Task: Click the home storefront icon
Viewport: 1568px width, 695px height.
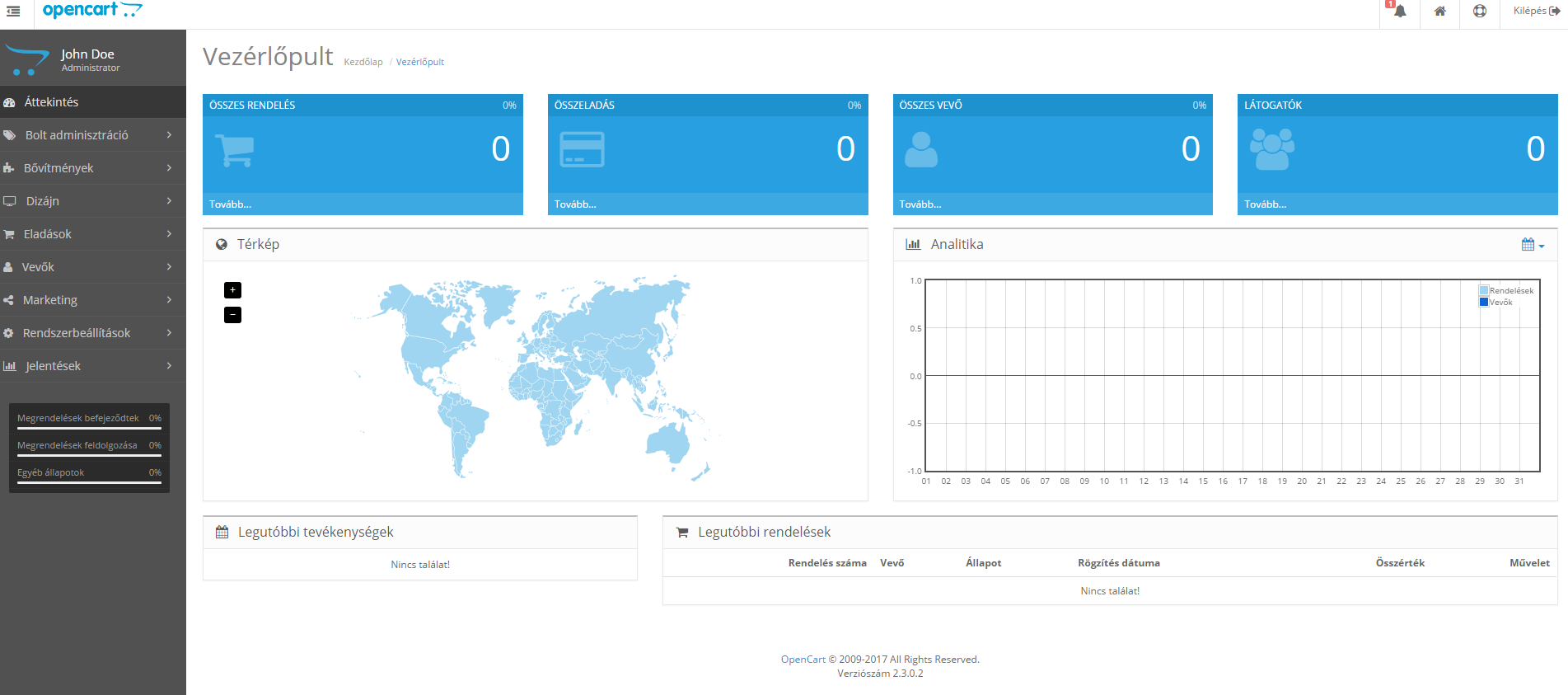Action: tap(1439, 12)
